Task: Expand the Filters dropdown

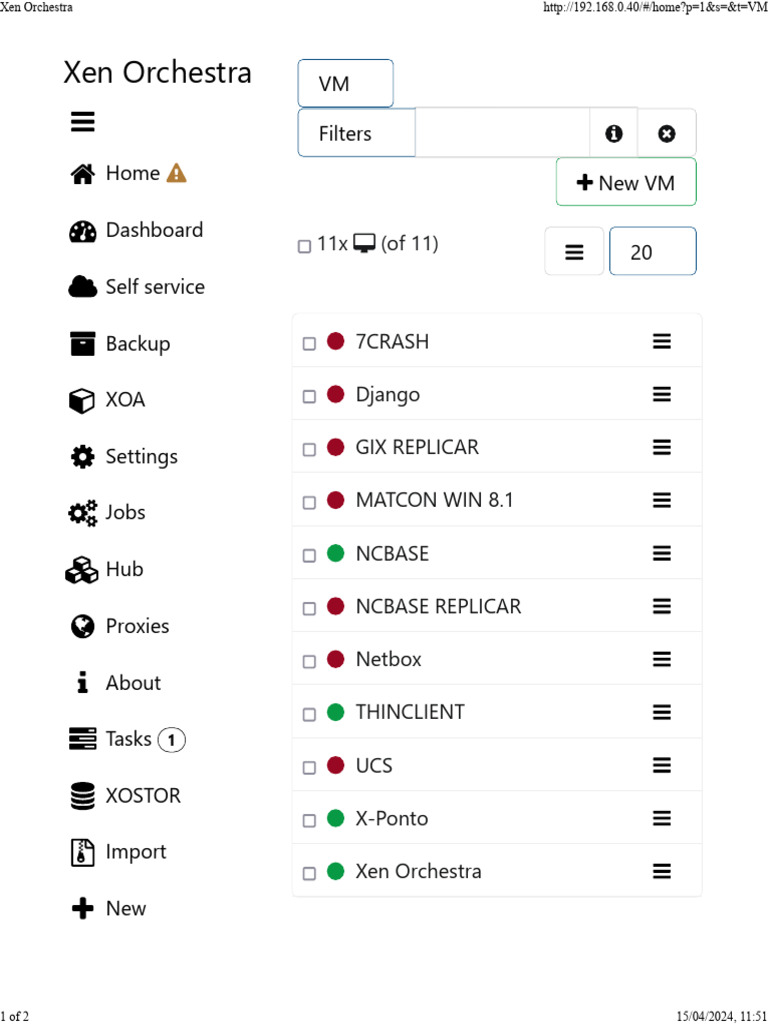Action: click(x=356, y=133)
